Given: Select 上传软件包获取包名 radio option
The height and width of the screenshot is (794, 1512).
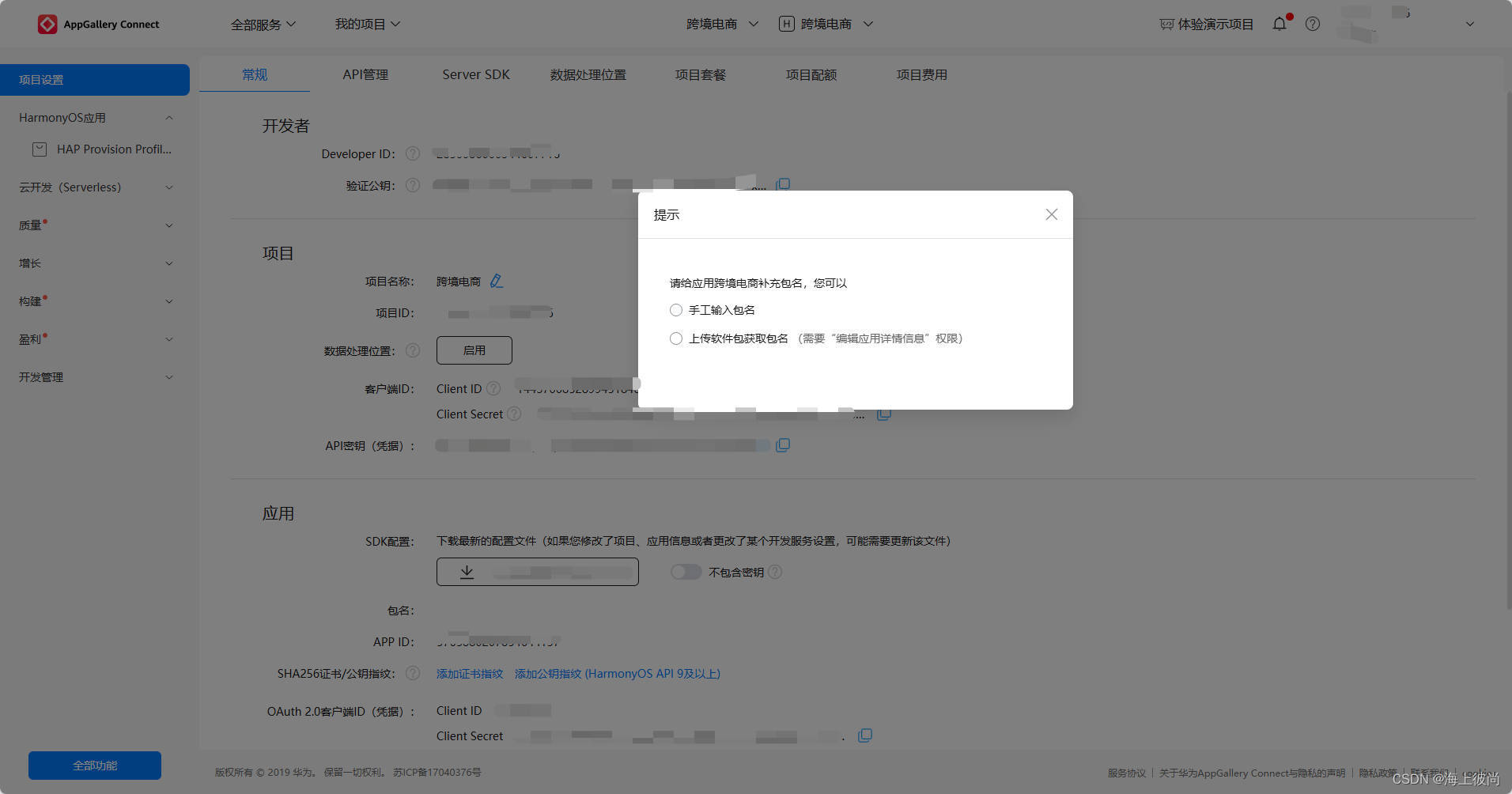Looking at the screenshot, I should [676, 338].
